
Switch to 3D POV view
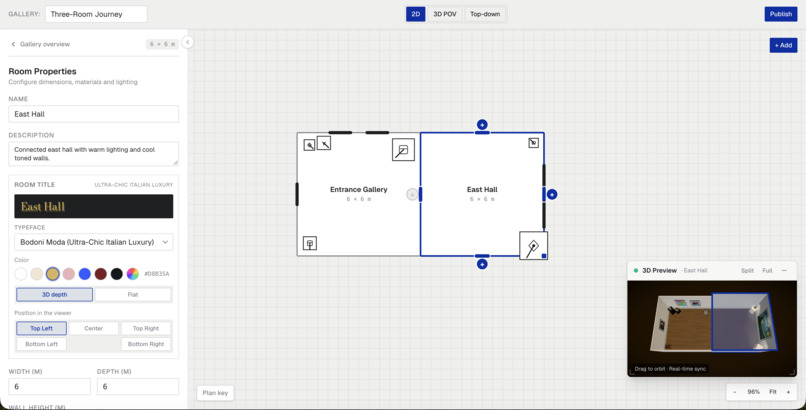[x=445, y=14]
